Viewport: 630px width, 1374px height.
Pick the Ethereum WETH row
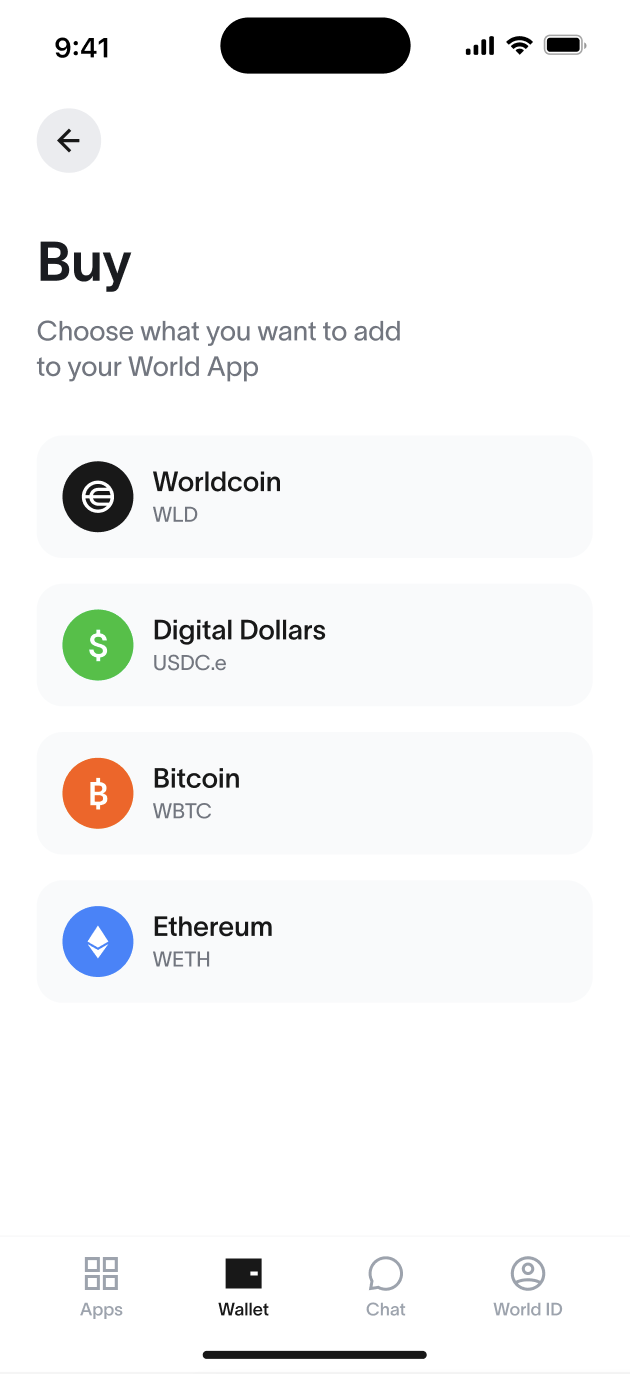[315, 941]
